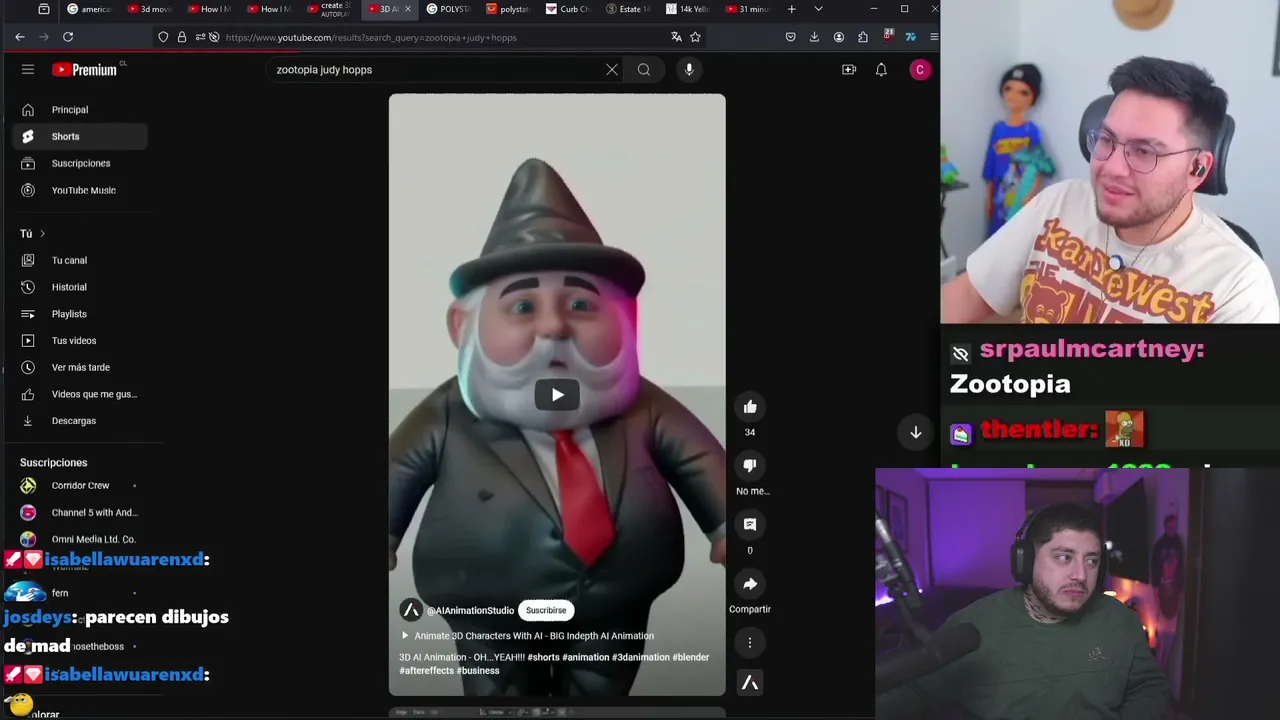This screenshot has width=1280, height=720.
Task: Open the browser downloads arrow icon
Action: tap(814, 37)
